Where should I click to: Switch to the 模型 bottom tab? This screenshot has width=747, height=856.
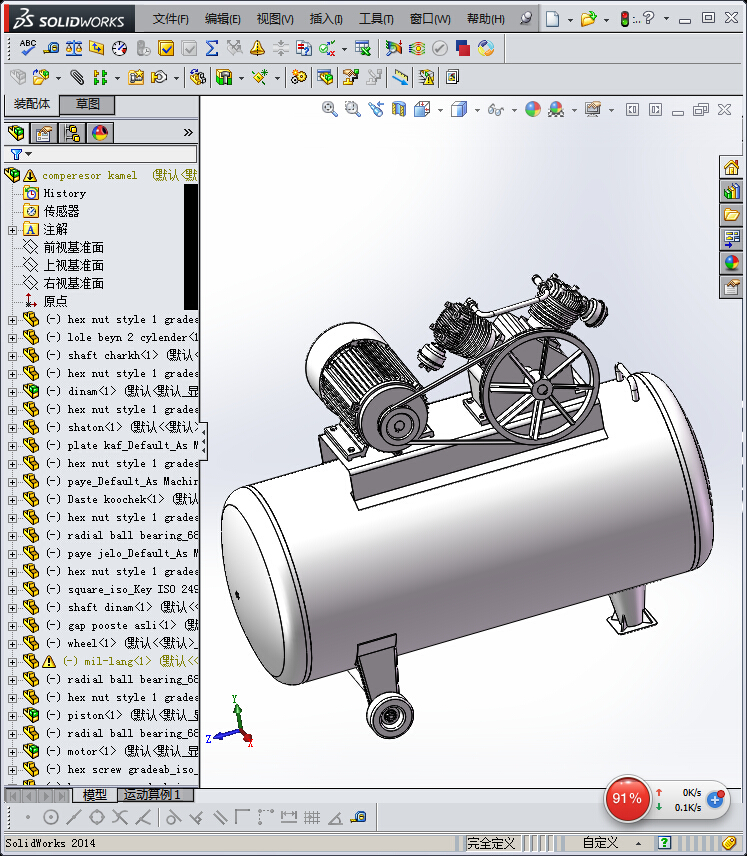point(94,795)
